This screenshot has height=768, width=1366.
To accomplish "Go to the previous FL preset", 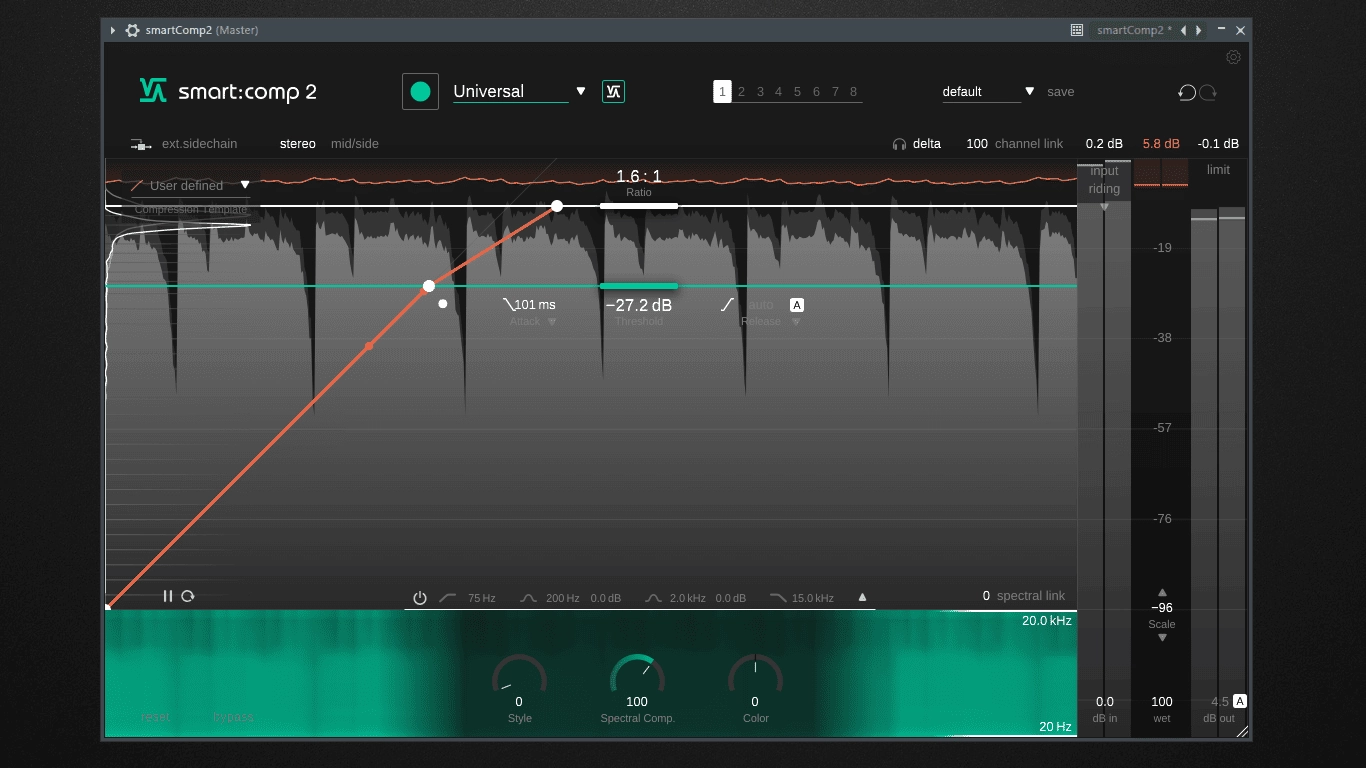I will click(x=1184, y=30).
